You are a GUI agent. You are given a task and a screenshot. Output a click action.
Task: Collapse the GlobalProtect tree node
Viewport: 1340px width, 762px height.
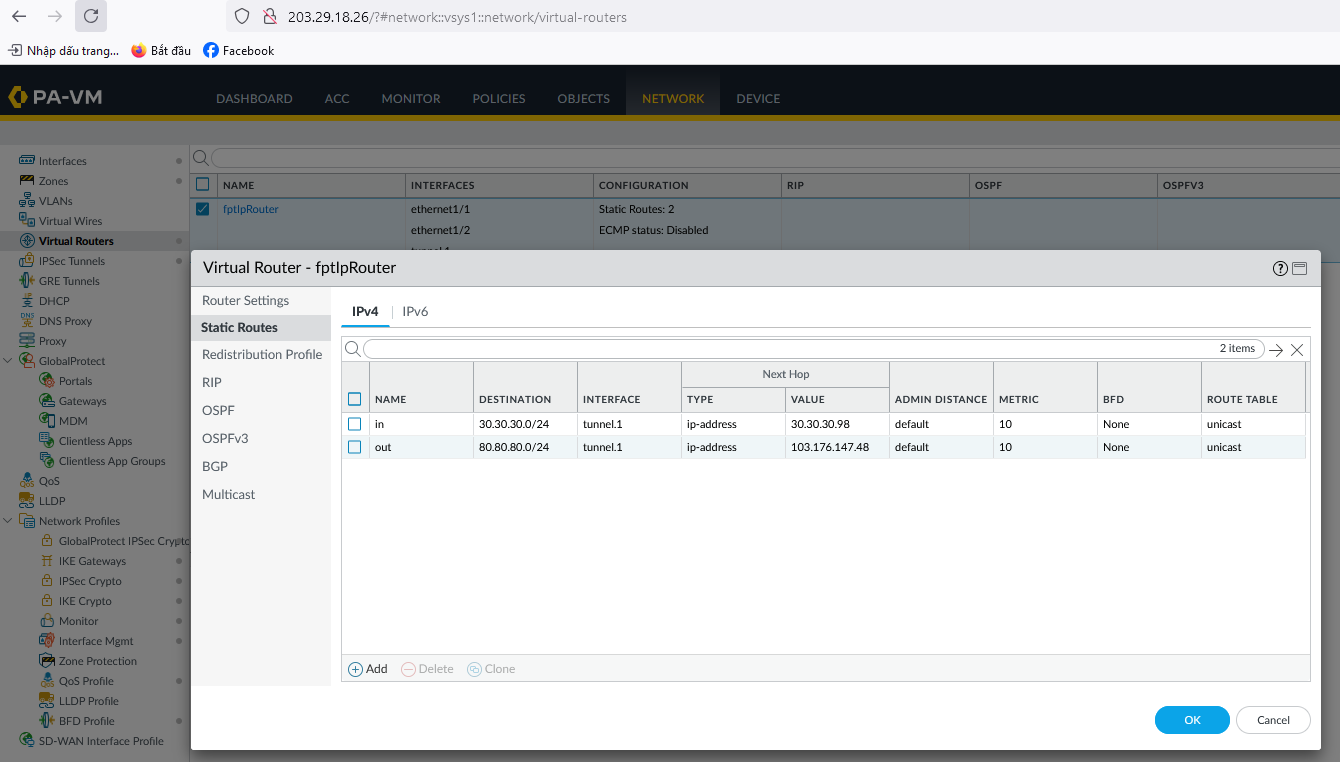pyautogui.click(x=9, y=361)
